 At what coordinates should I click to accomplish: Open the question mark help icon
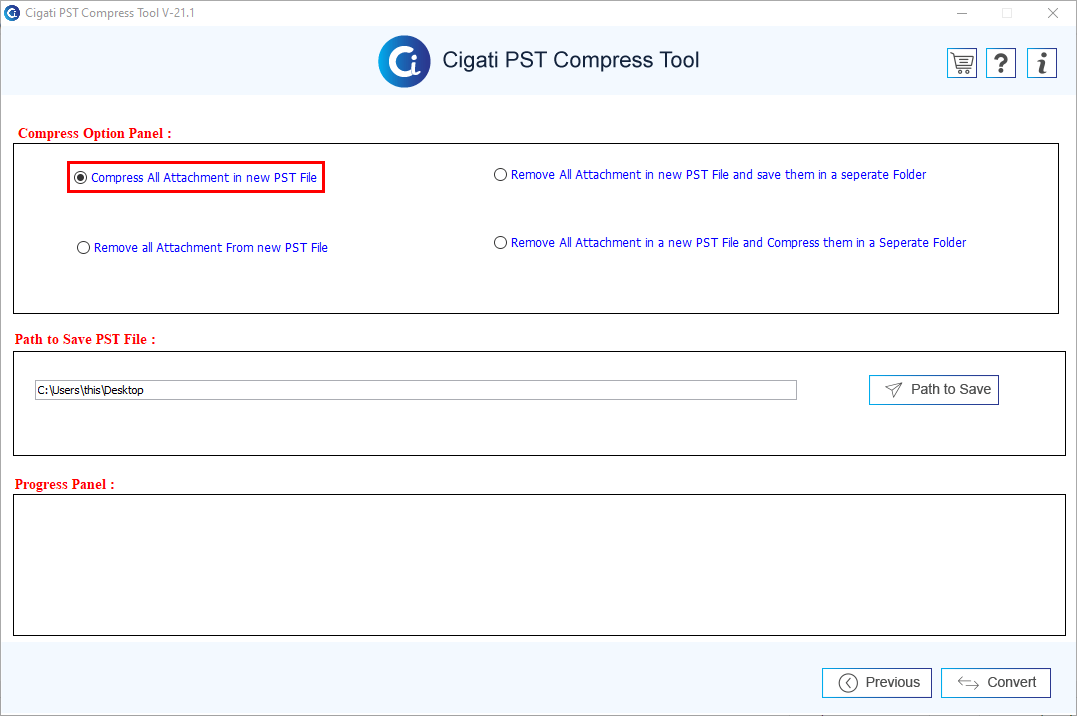[x=1001, y=63]
